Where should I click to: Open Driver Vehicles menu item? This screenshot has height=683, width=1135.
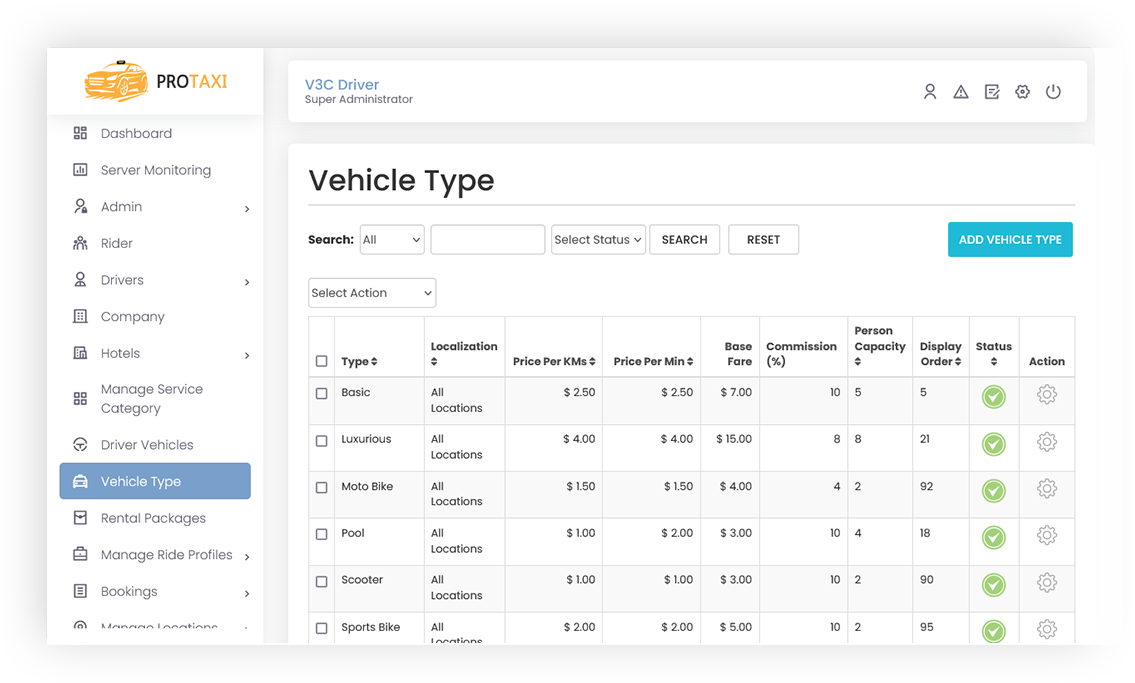[x=147, y=444]
